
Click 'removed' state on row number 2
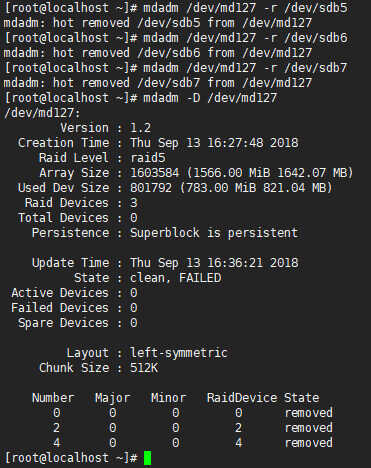[x=308, y=428]
